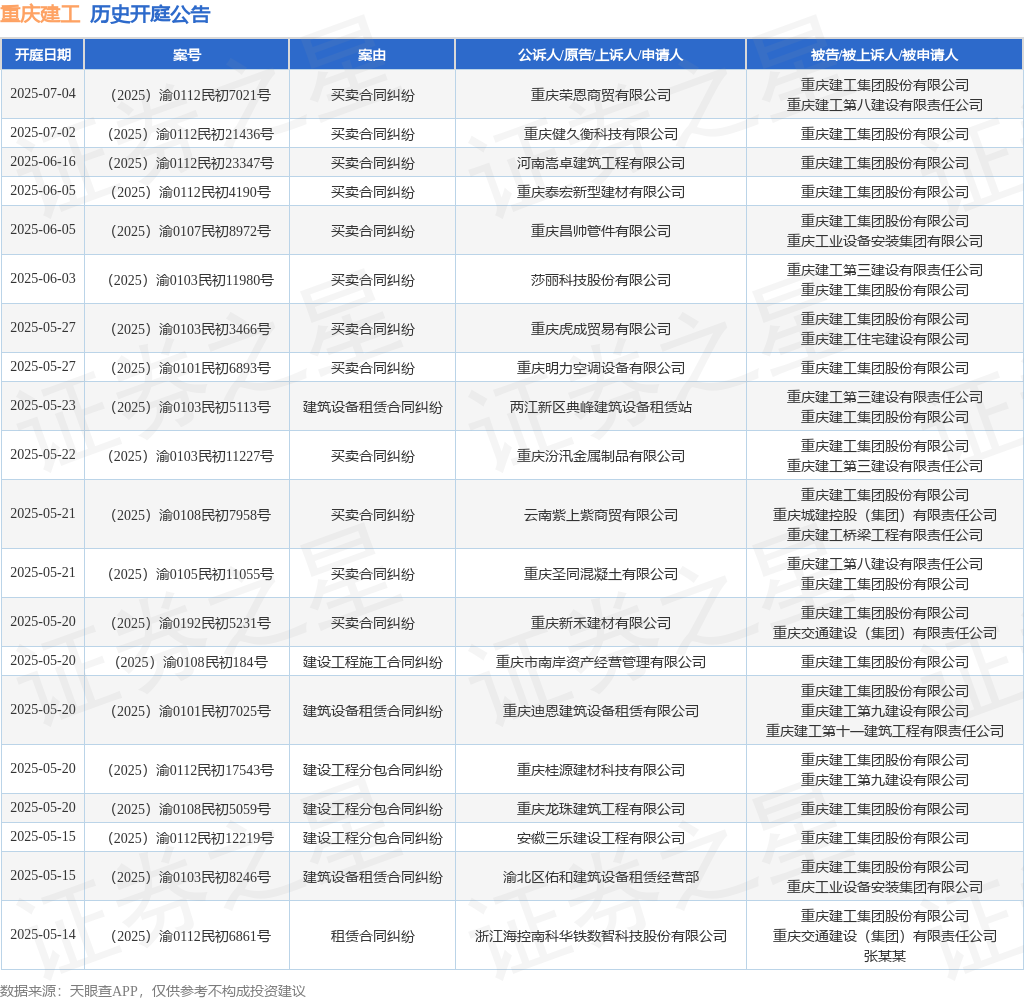The image size is (1024, 1000).
Task: Click date cell 2025-06-16
Action: (x=43, y=161)
